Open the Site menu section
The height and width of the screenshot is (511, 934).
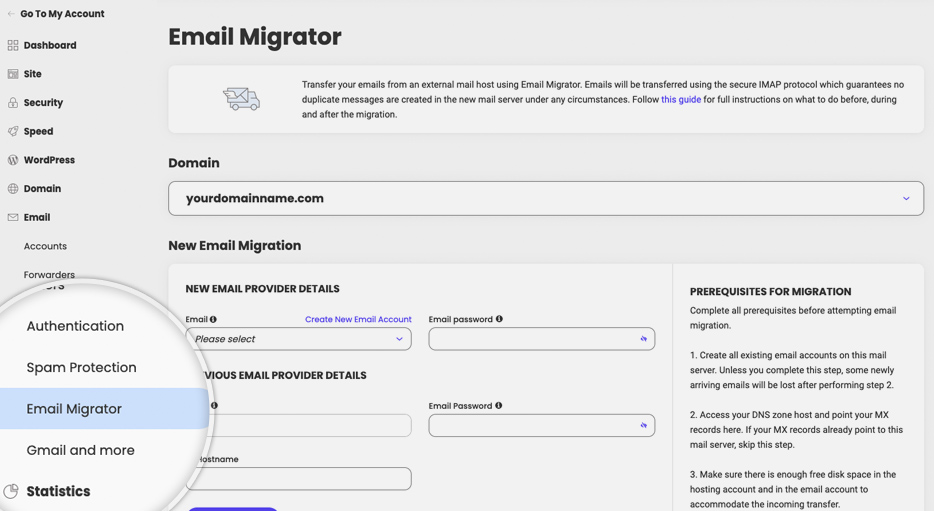[x=33, y=74]
